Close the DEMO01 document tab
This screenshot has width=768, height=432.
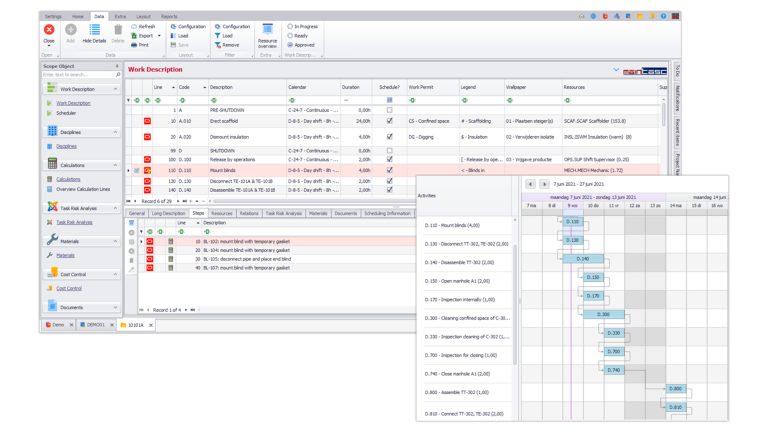tap(112, 325)
